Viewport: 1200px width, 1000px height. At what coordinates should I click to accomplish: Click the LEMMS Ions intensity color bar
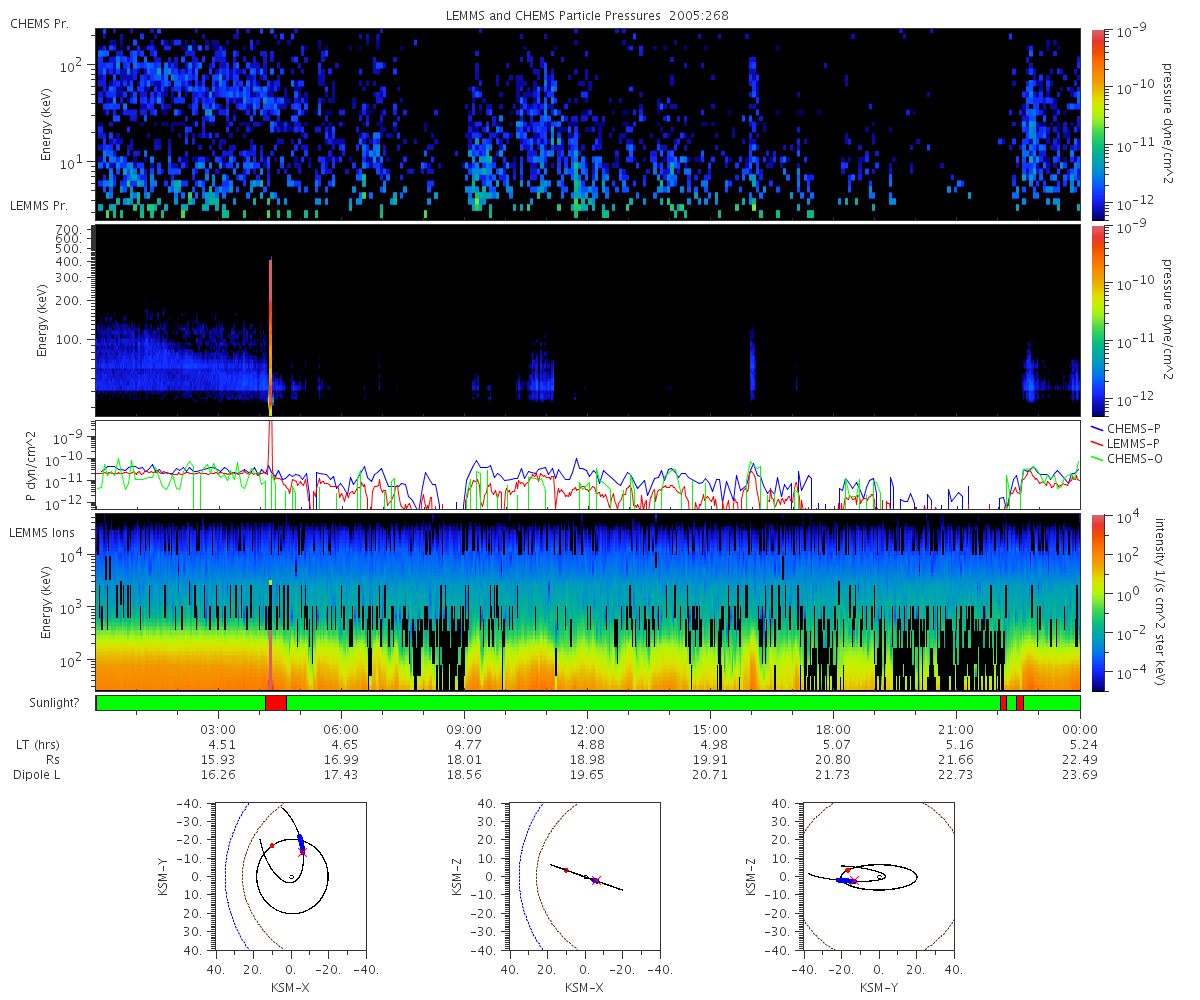tap(1097, 602)
